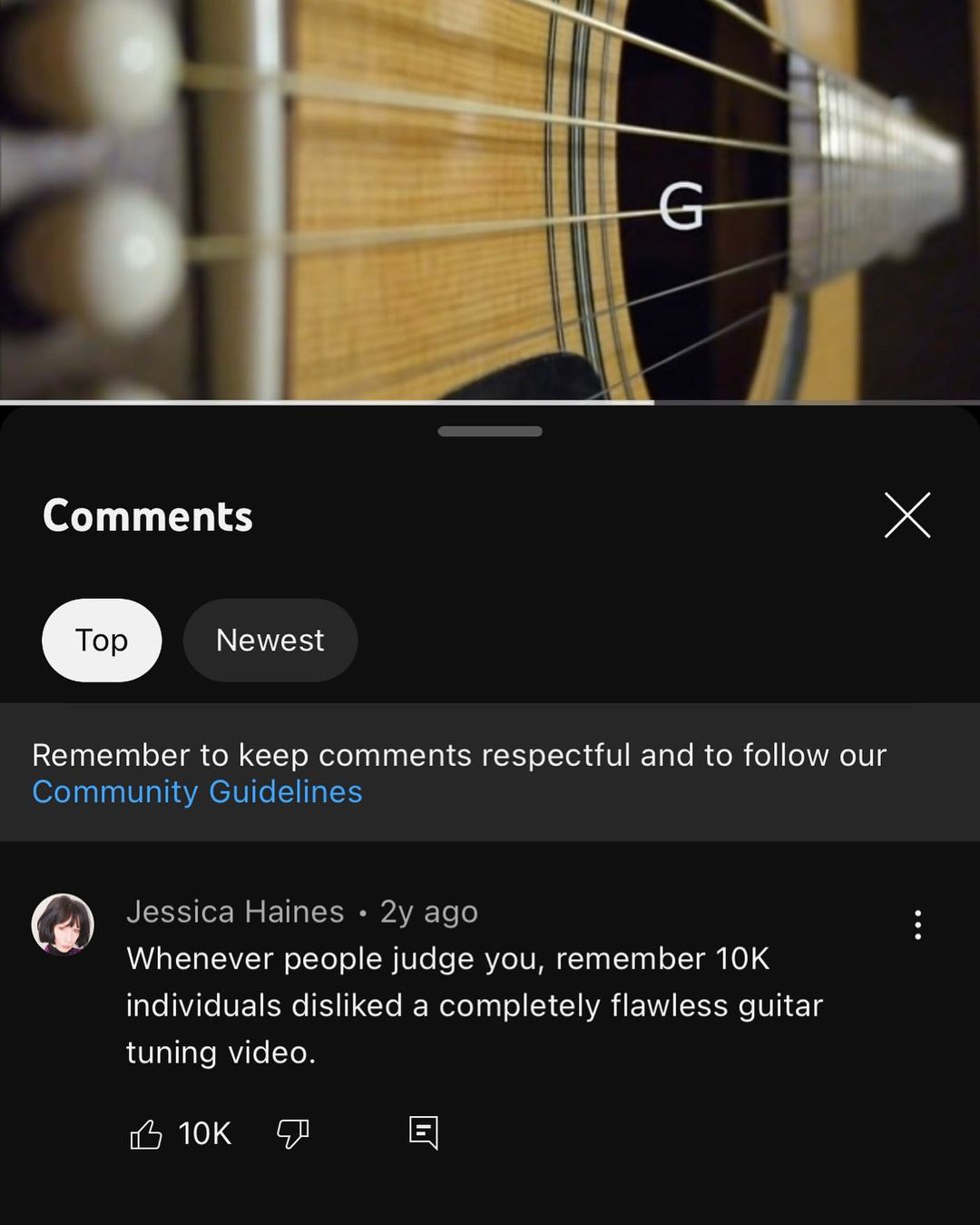Select the Top comments sort chip

pos(102,641)
